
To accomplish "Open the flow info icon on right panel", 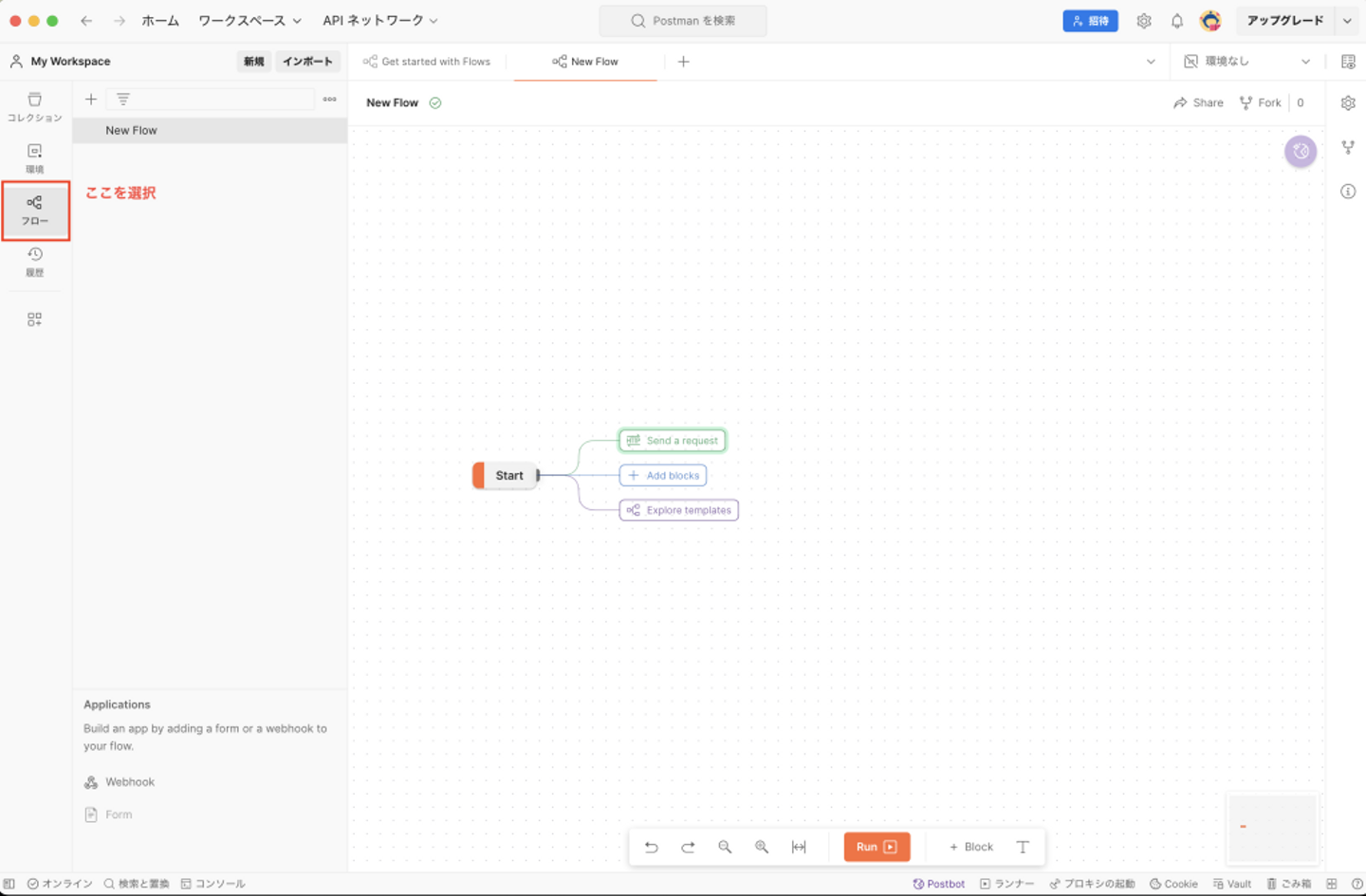I will 1348,192.
